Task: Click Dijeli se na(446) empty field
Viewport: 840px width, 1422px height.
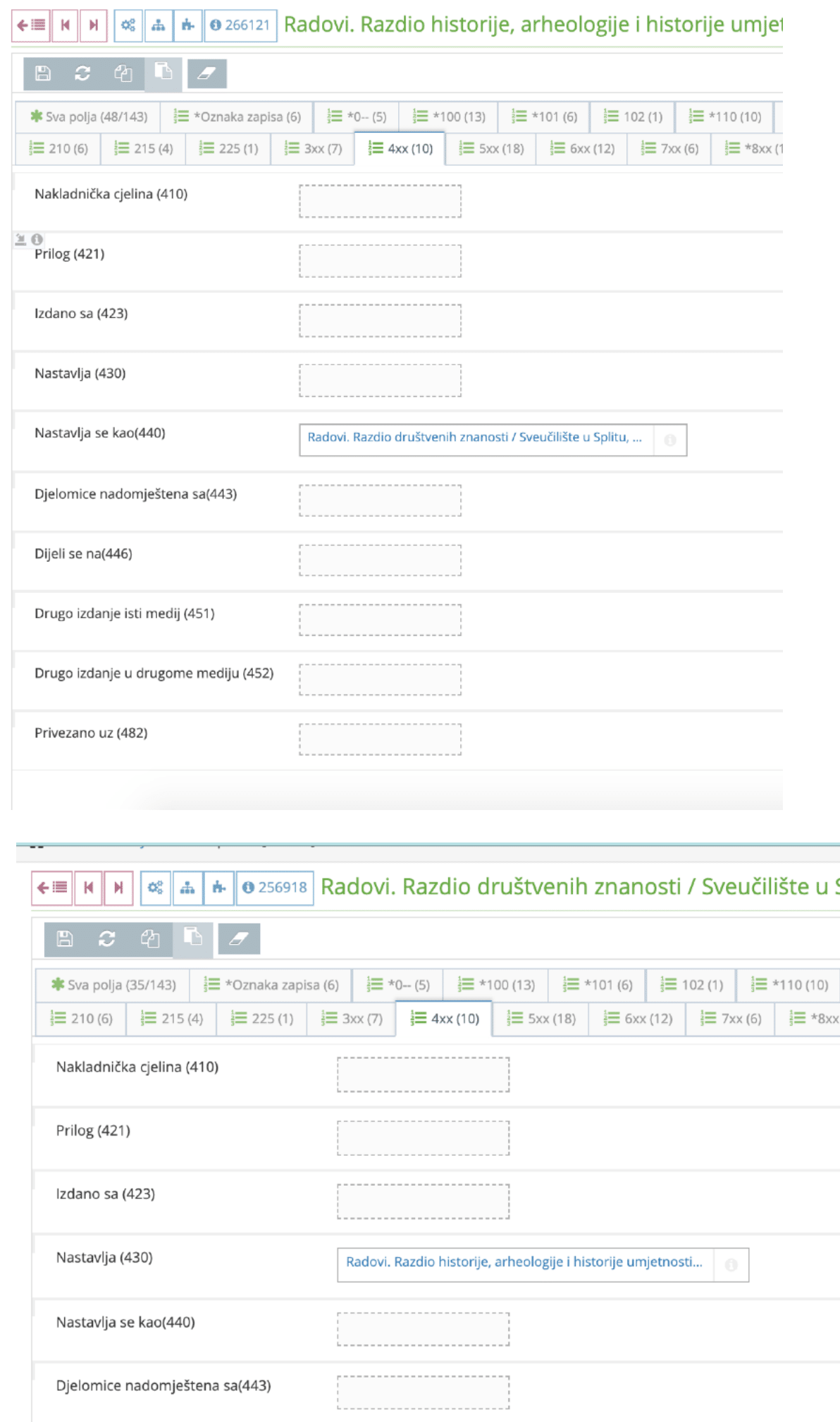Action: tap(380, 560)
